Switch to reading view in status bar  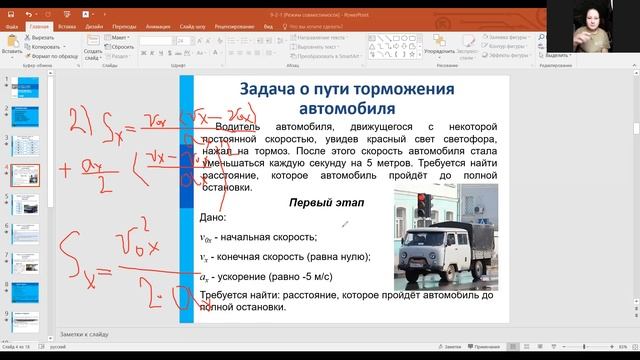pyautogui.click(x=540, y=347)
